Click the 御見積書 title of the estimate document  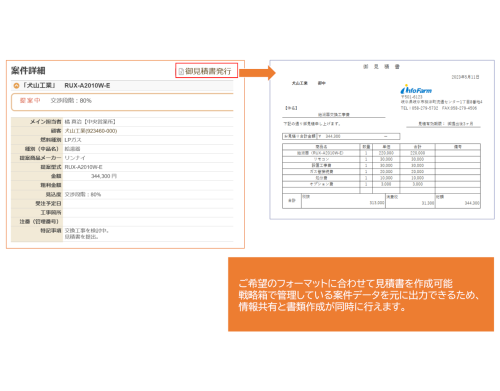382,67
